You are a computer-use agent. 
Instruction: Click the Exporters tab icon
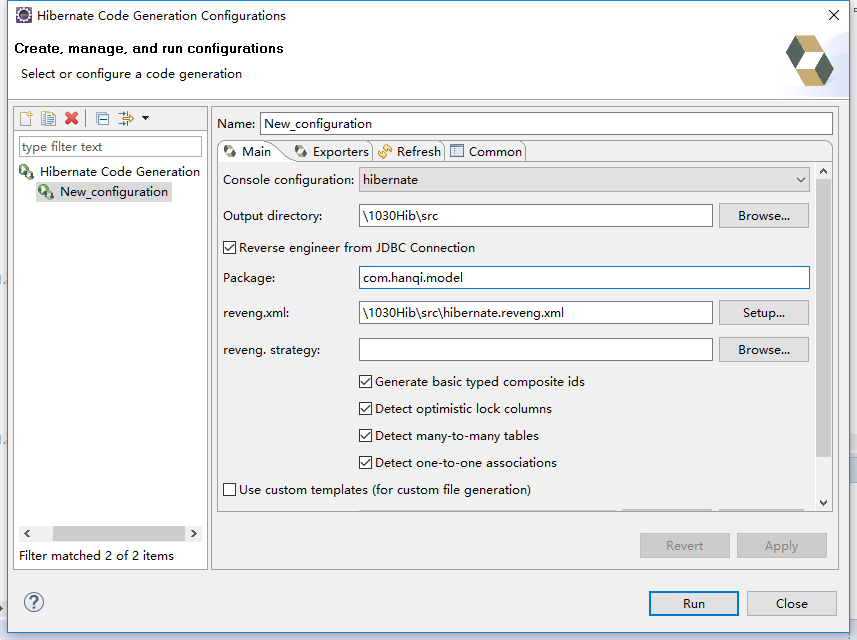301,151
